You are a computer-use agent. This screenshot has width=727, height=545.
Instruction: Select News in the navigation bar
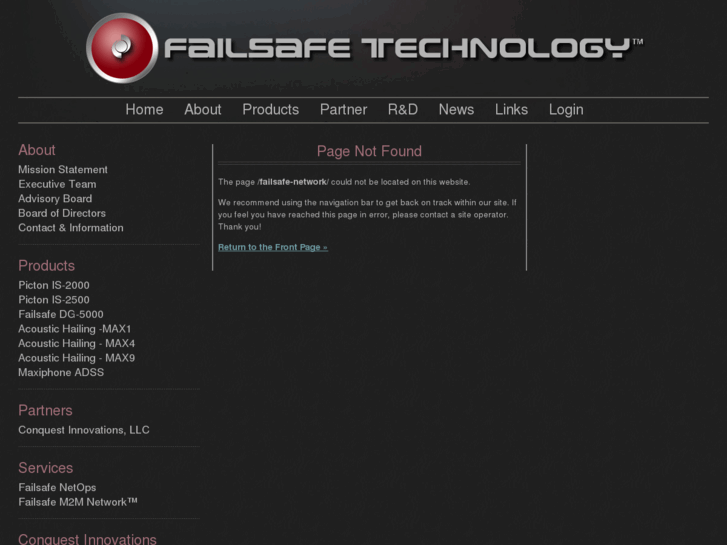[456, 109]
